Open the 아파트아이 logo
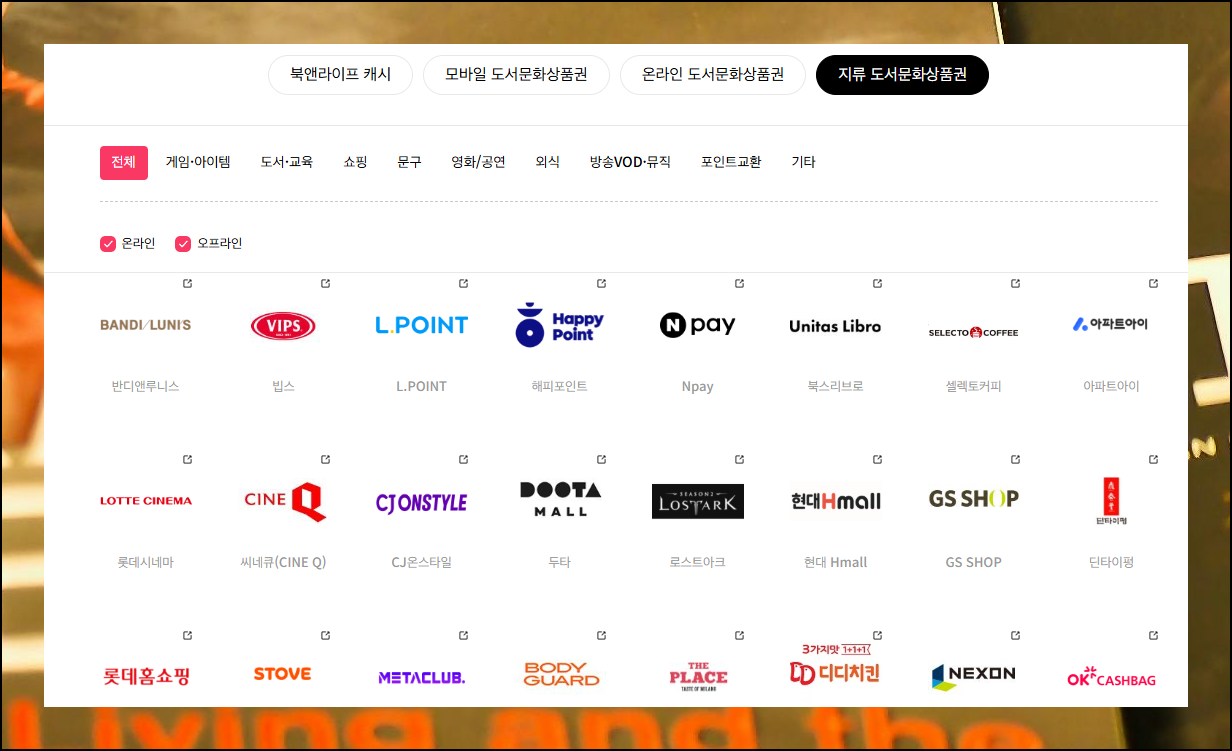 (x=1111, y=324)
